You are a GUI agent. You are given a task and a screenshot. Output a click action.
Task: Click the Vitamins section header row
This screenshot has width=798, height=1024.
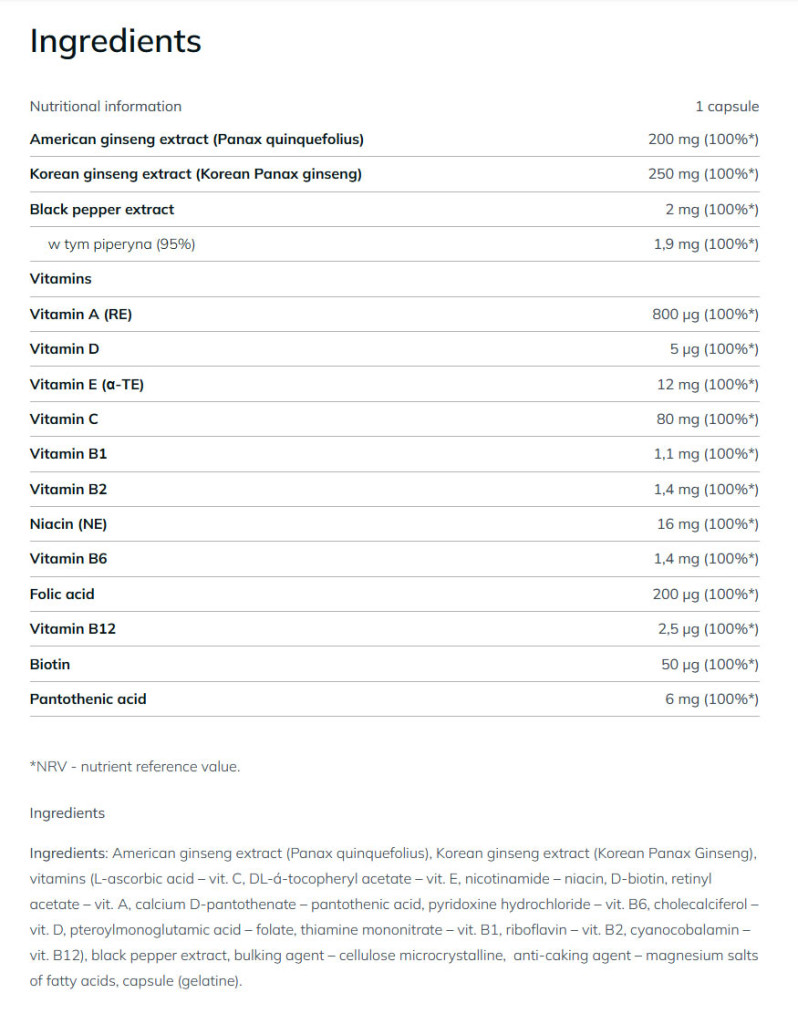[60, 279]
